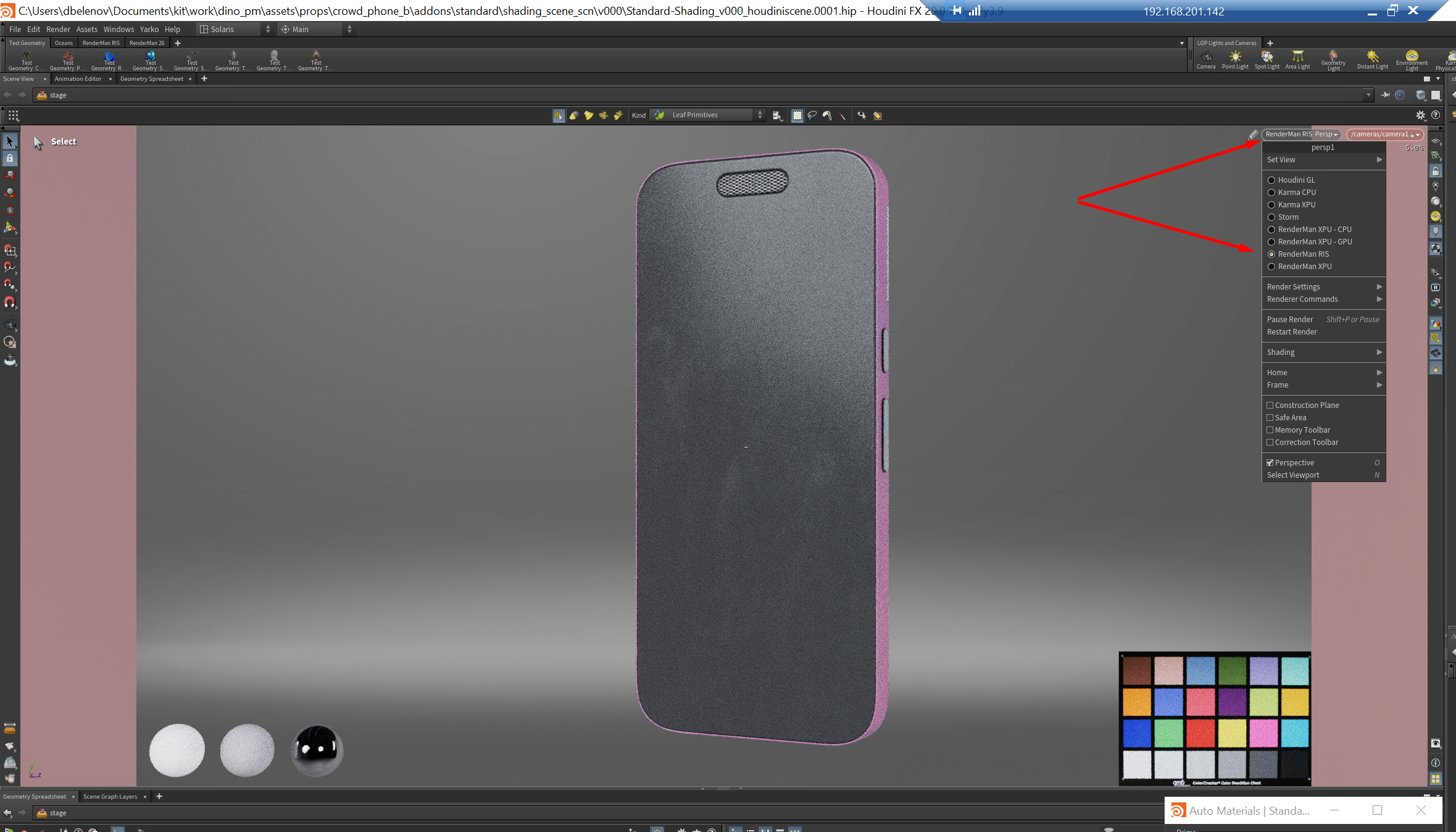Click the Geometry Light shelf icon
This screenshot has height=832, width=1456.
click(x=1333, y=60)
